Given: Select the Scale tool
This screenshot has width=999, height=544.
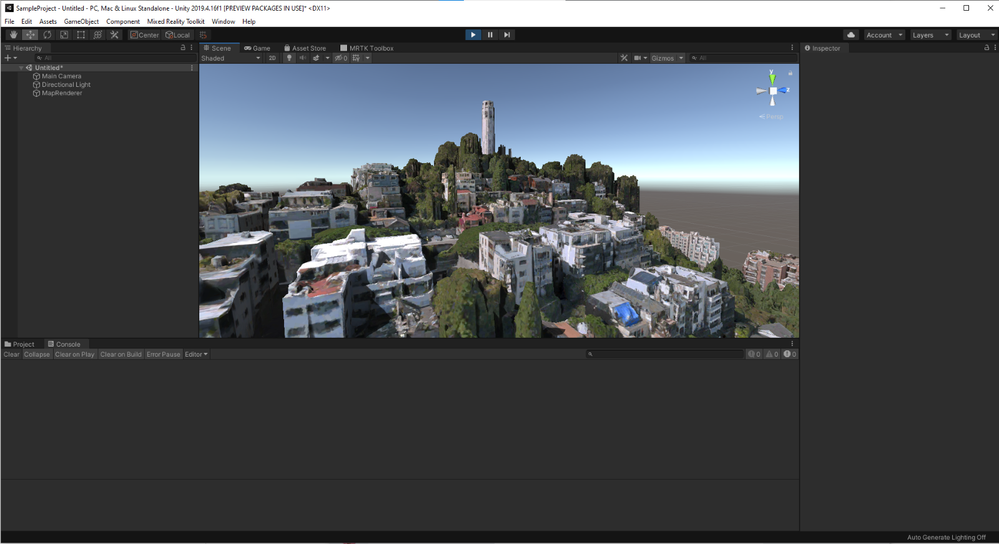Looking at the screenshot, I should coord(64,35).
